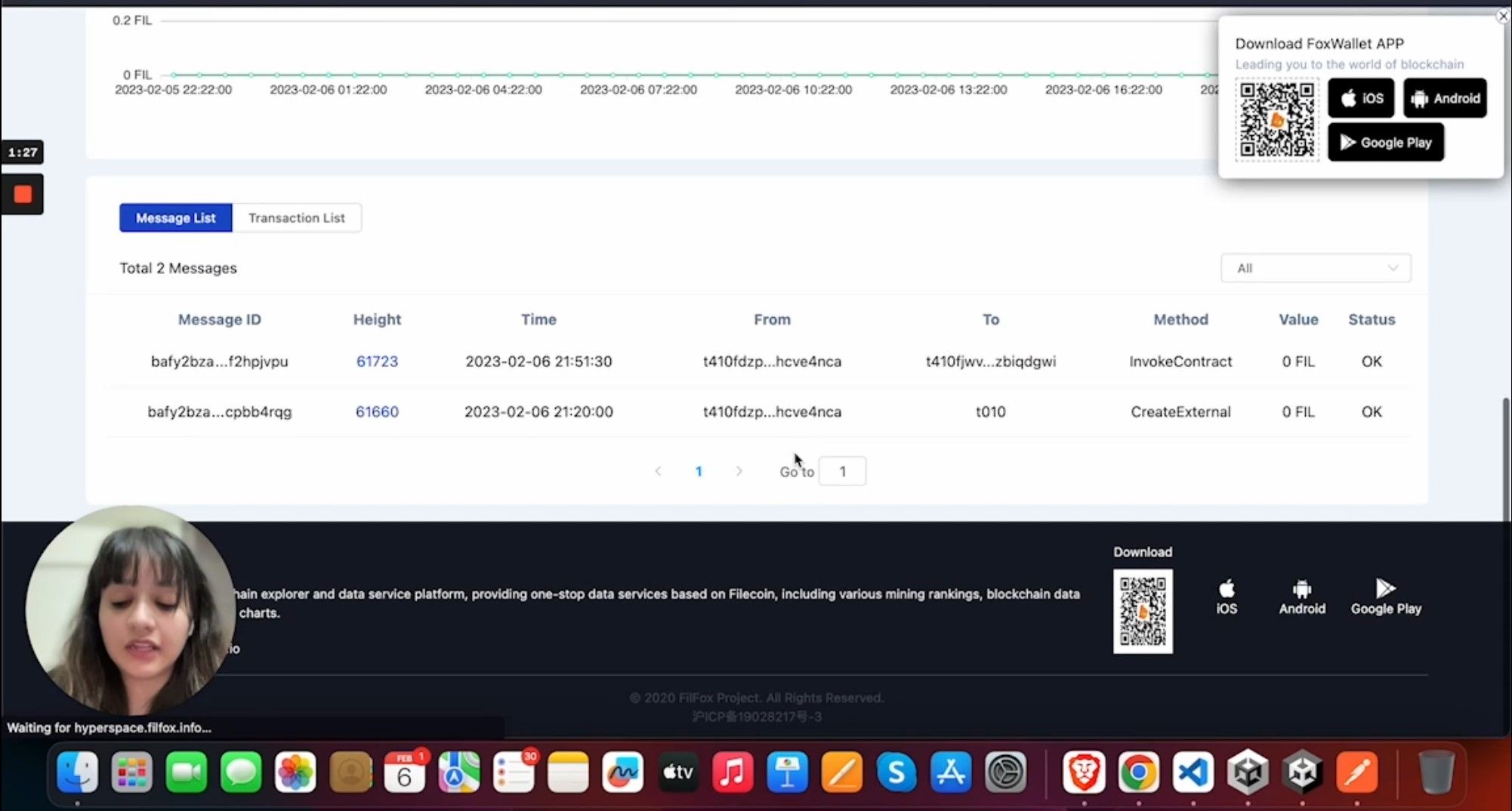Open System Settings in the dock
The height and width of the screenshot is (811, 1512).
tap(1005, 772)
